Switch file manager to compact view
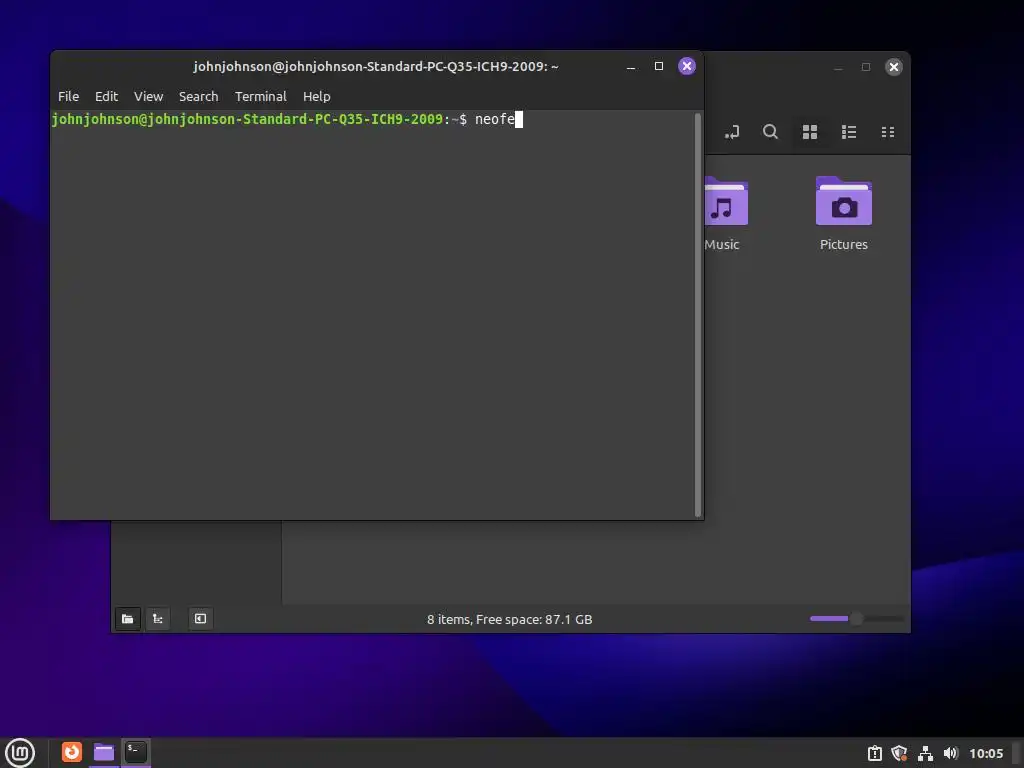This screenshot has height=768, width=1024. 888,133
